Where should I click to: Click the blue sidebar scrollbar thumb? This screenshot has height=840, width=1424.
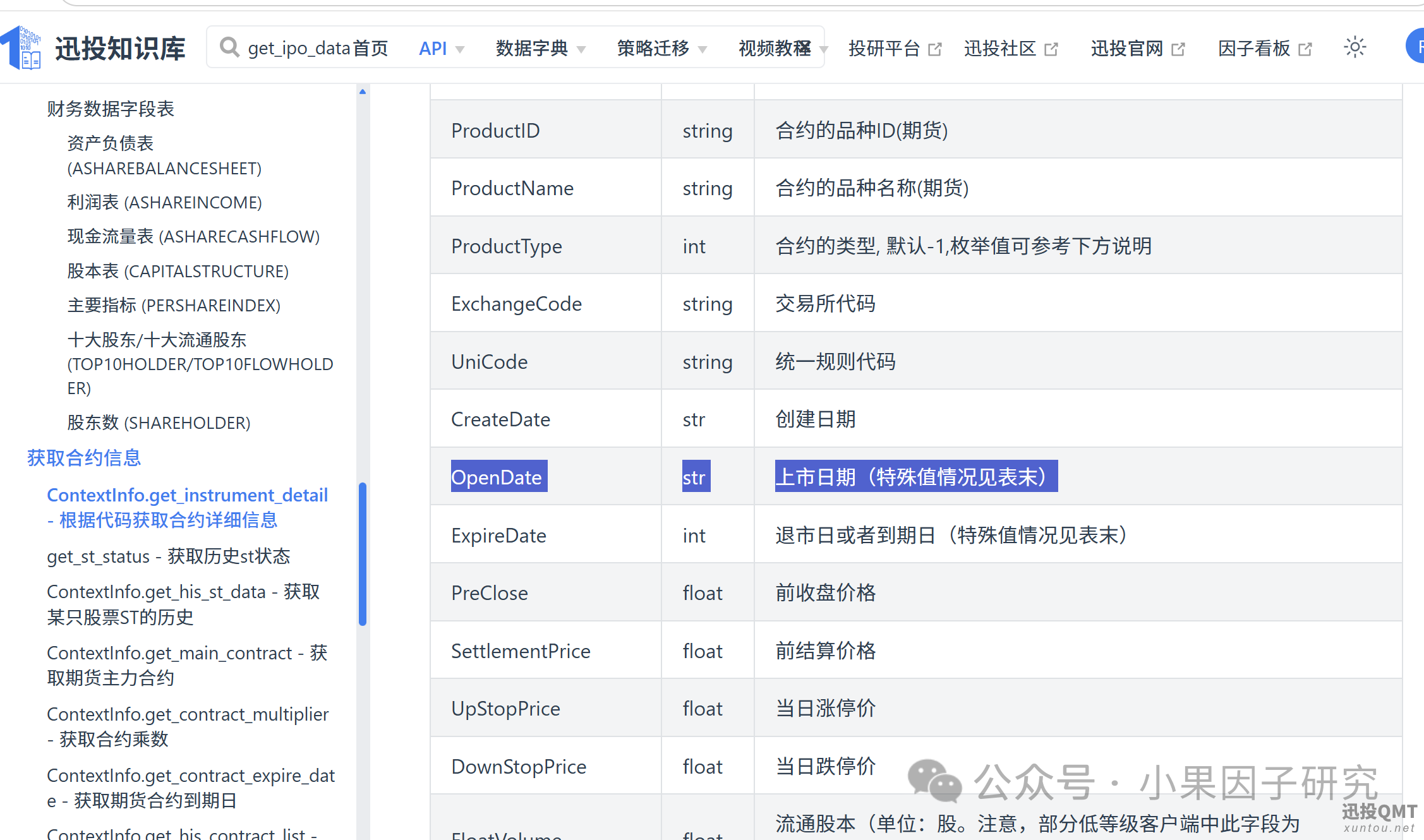363,554
